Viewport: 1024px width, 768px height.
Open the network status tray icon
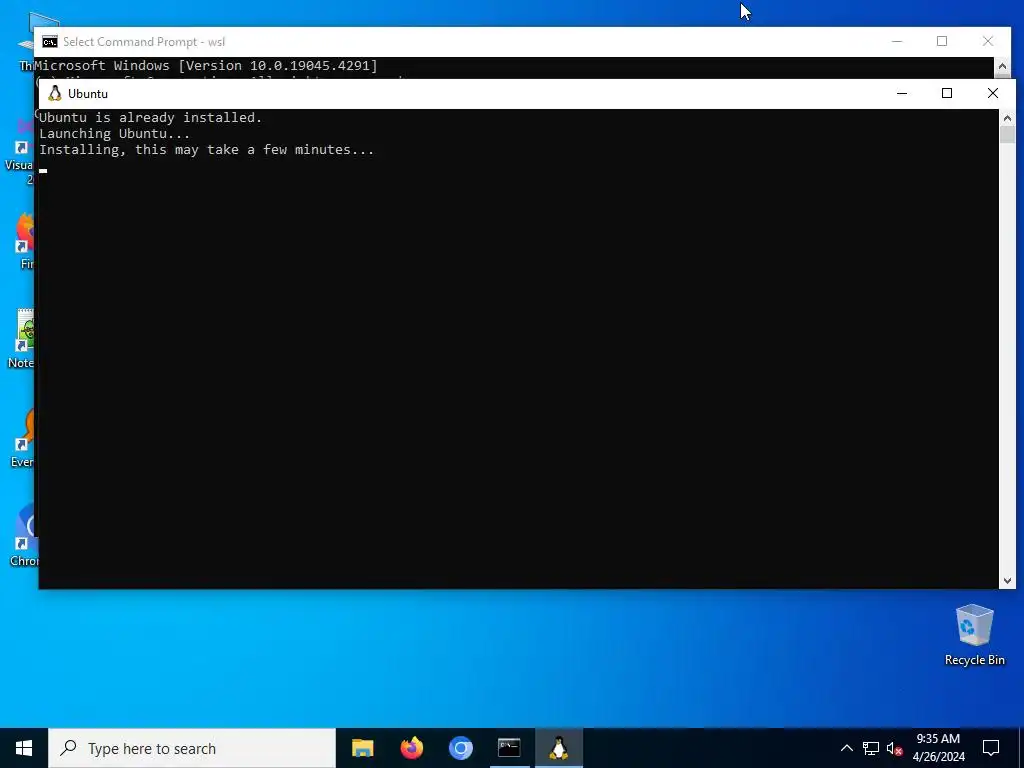[871, 748]
